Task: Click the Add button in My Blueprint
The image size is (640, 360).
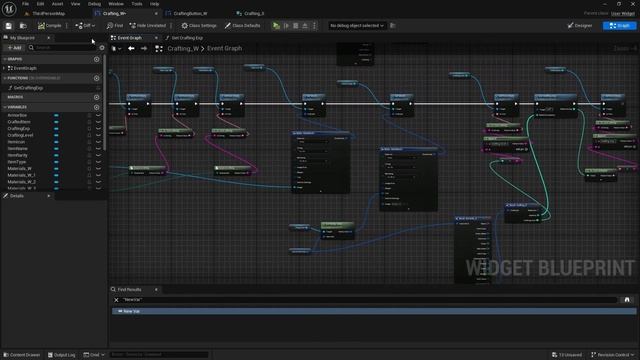Action: tap(14, 48)
